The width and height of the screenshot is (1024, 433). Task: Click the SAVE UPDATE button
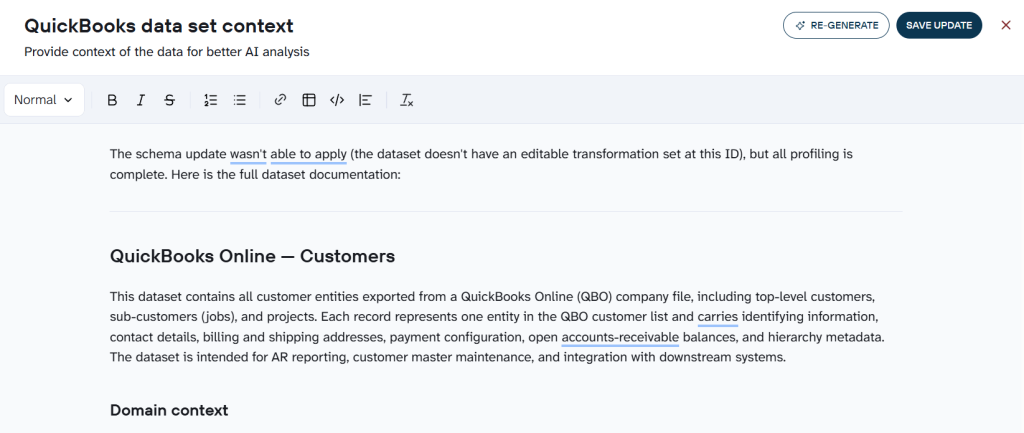point(939,25)
